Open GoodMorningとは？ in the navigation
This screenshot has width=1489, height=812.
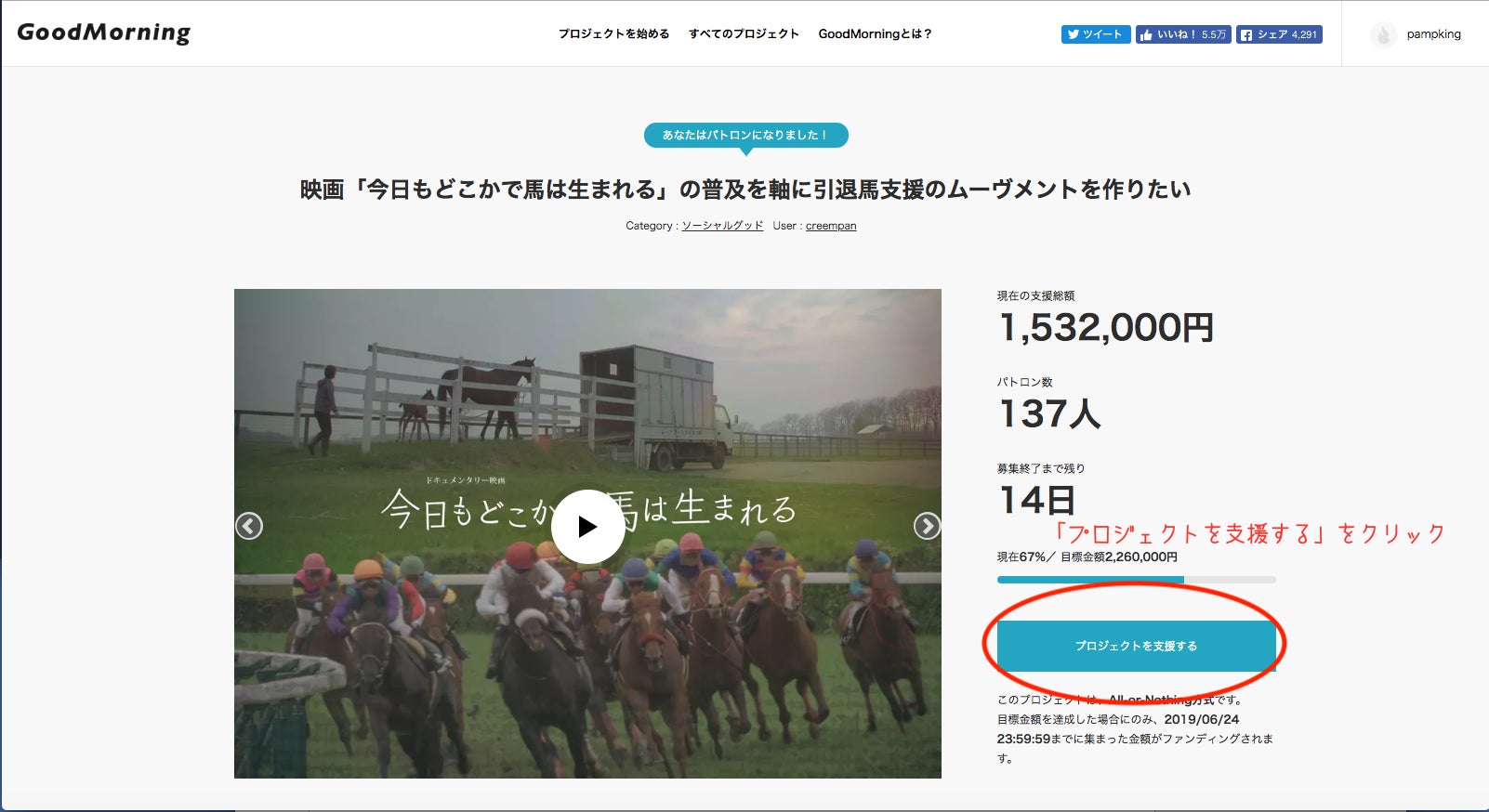tap(875, 33)
